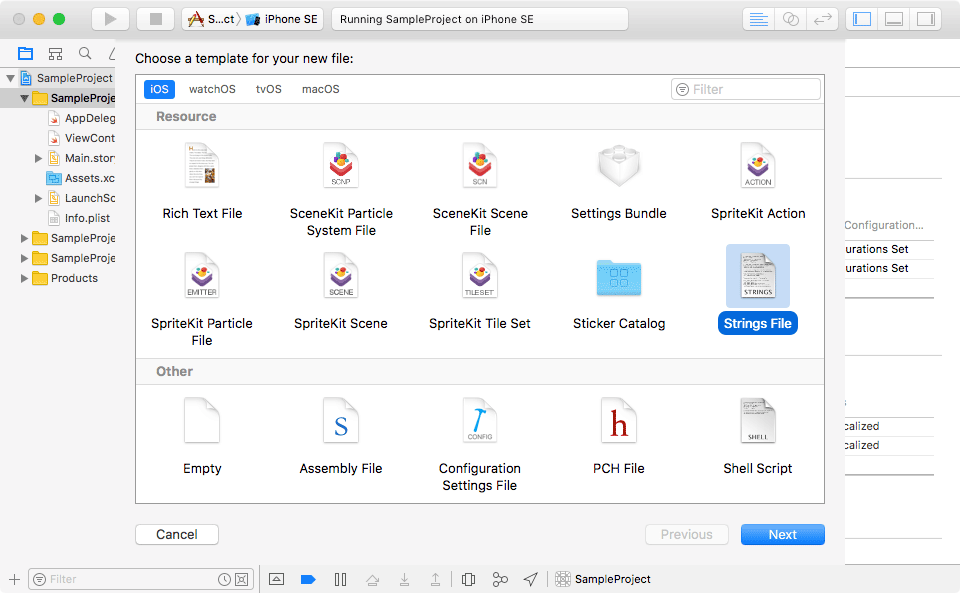Select the Shell Script template

pyautogui.click(x=758, y=436)
